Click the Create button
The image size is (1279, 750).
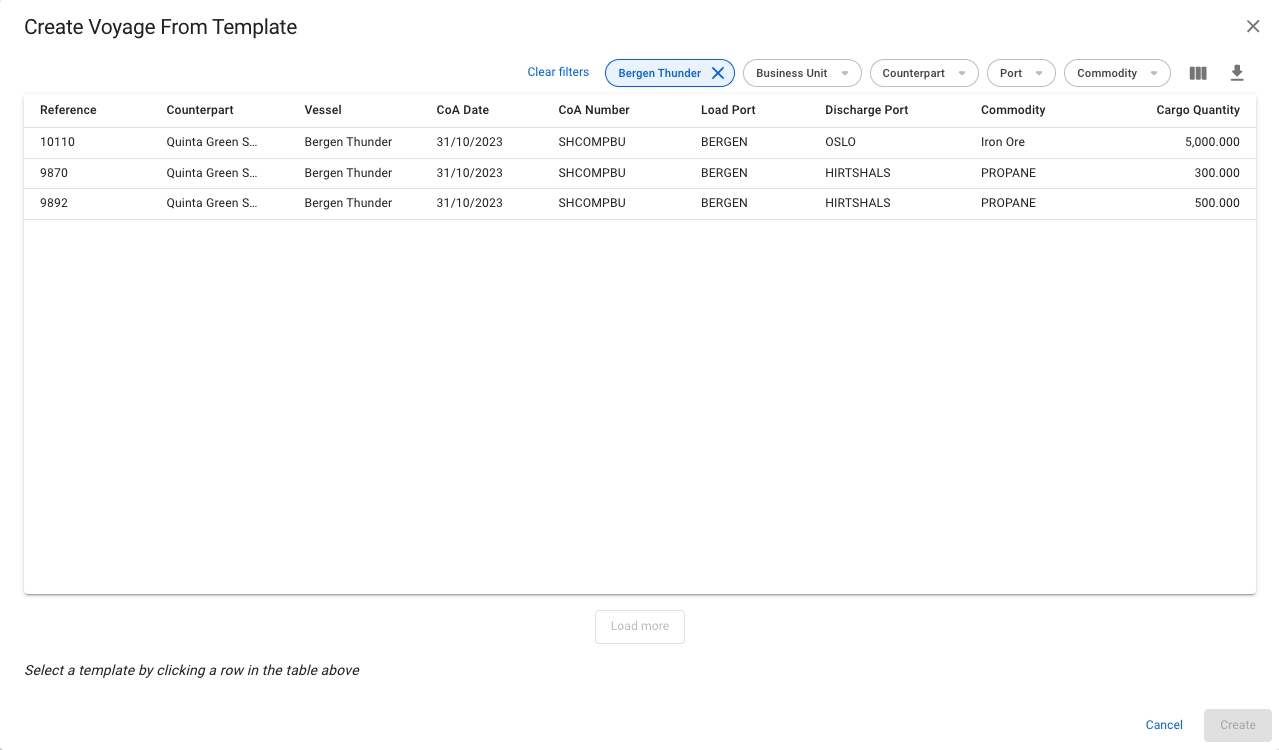click(x=1237, y=725)
